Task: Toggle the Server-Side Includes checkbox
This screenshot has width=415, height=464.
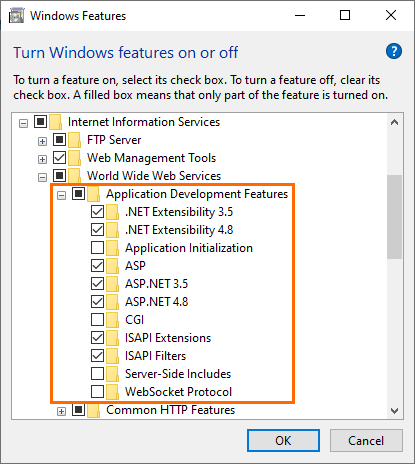Action: coord(97,374)
